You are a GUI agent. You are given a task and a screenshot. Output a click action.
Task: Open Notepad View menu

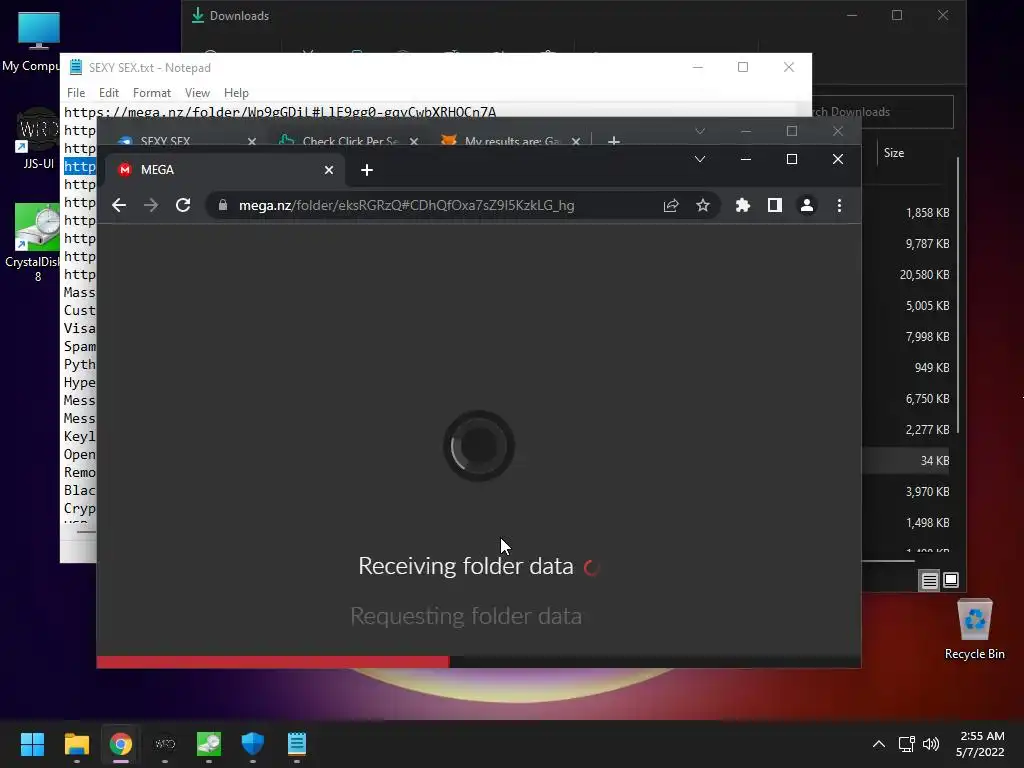pyautogui.click(x=197, y=93)
